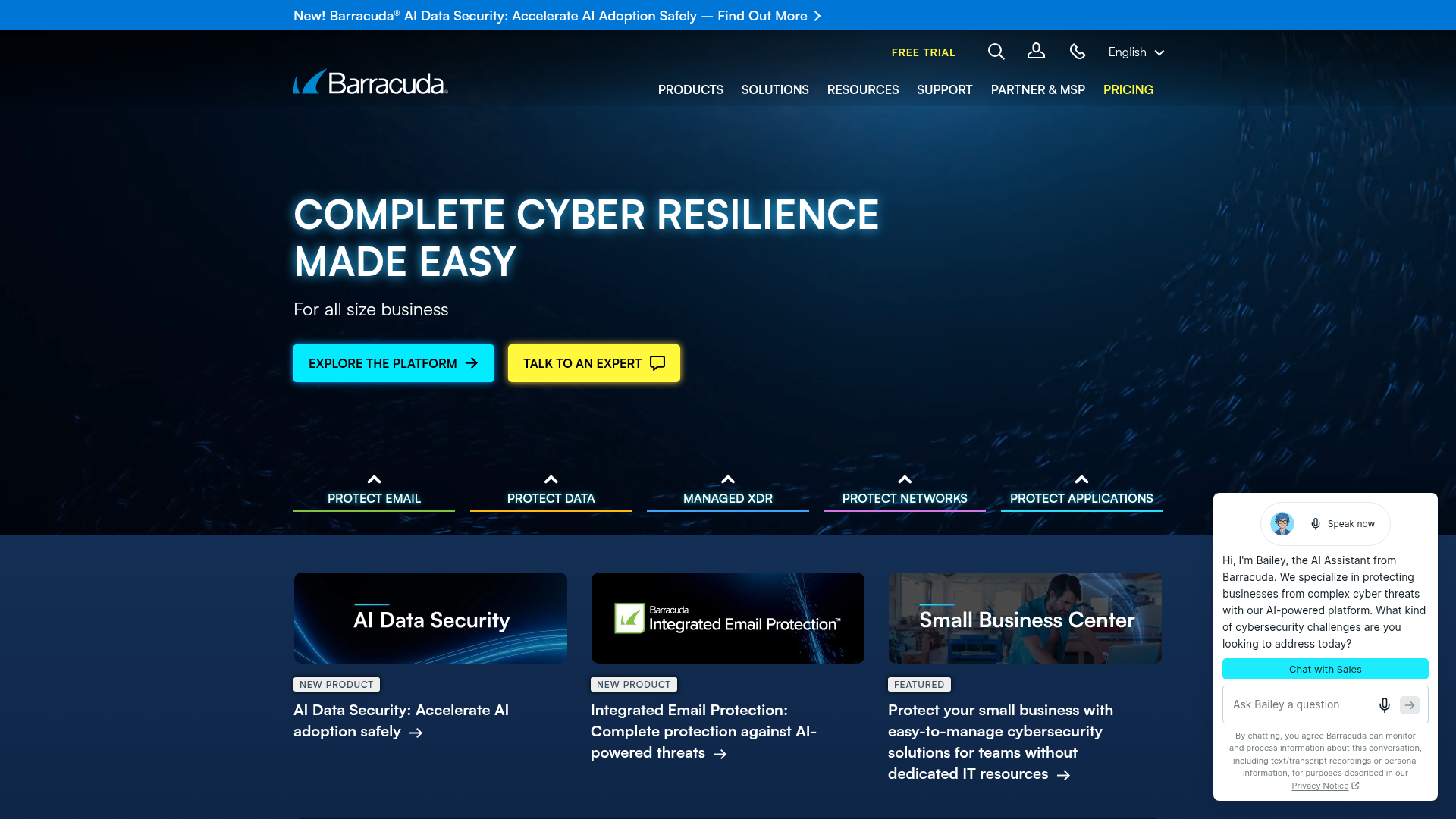
Task: Open the Support menu
Action: [944, 89]
